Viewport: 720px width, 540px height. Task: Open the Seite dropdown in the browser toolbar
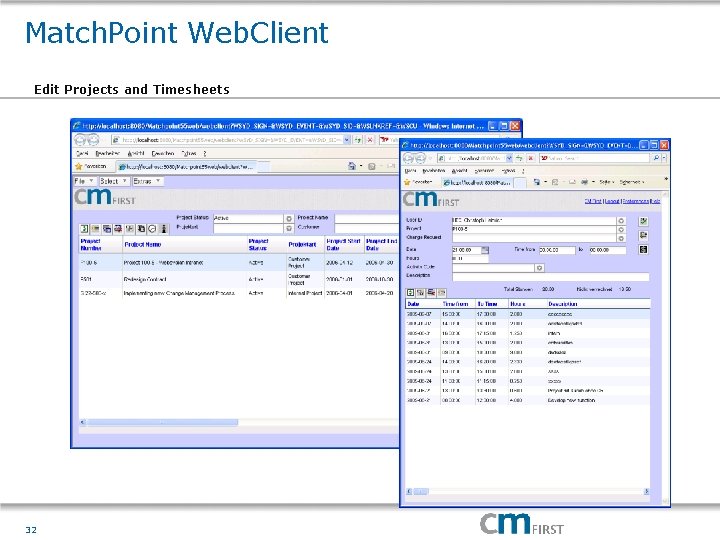[607, 182]
